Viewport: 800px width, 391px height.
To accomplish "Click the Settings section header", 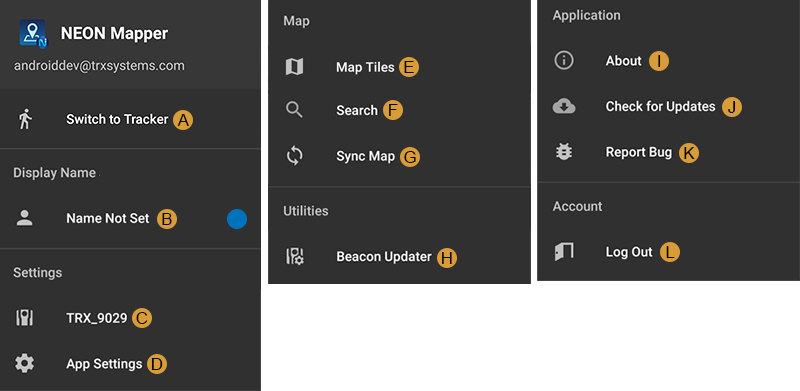I will (38, 273).
